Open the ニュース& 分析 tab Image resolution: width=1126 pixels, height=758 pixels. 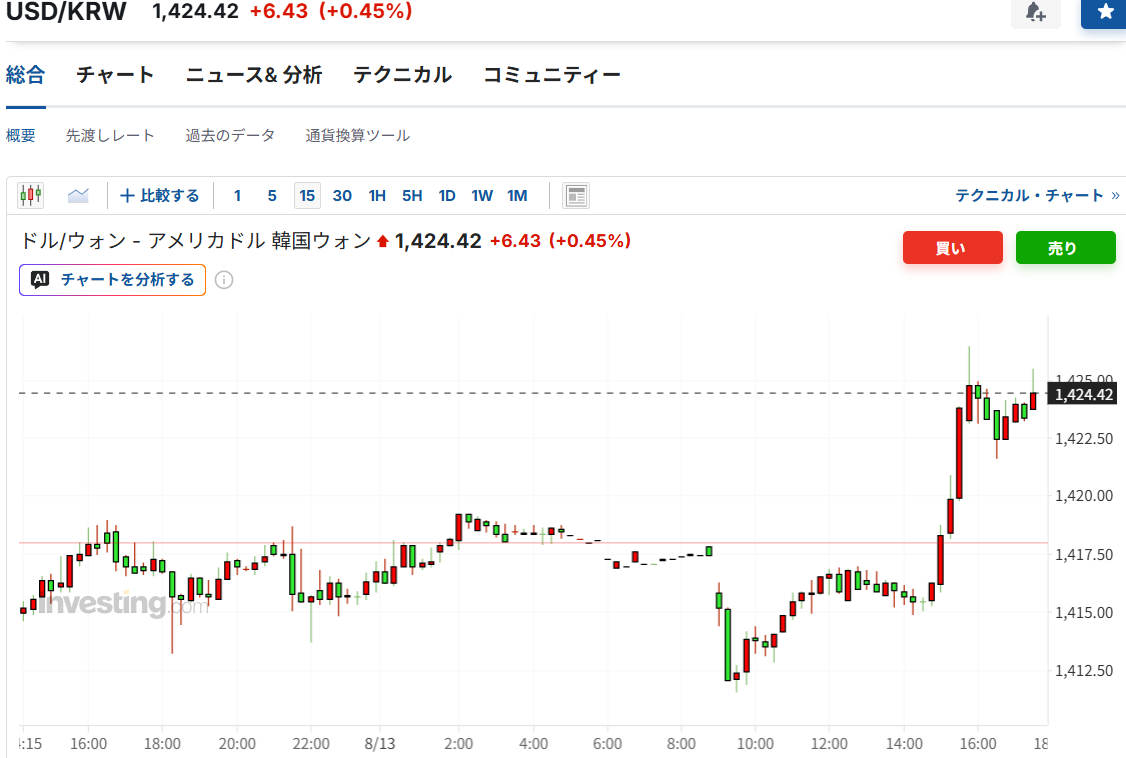(253, 75)
